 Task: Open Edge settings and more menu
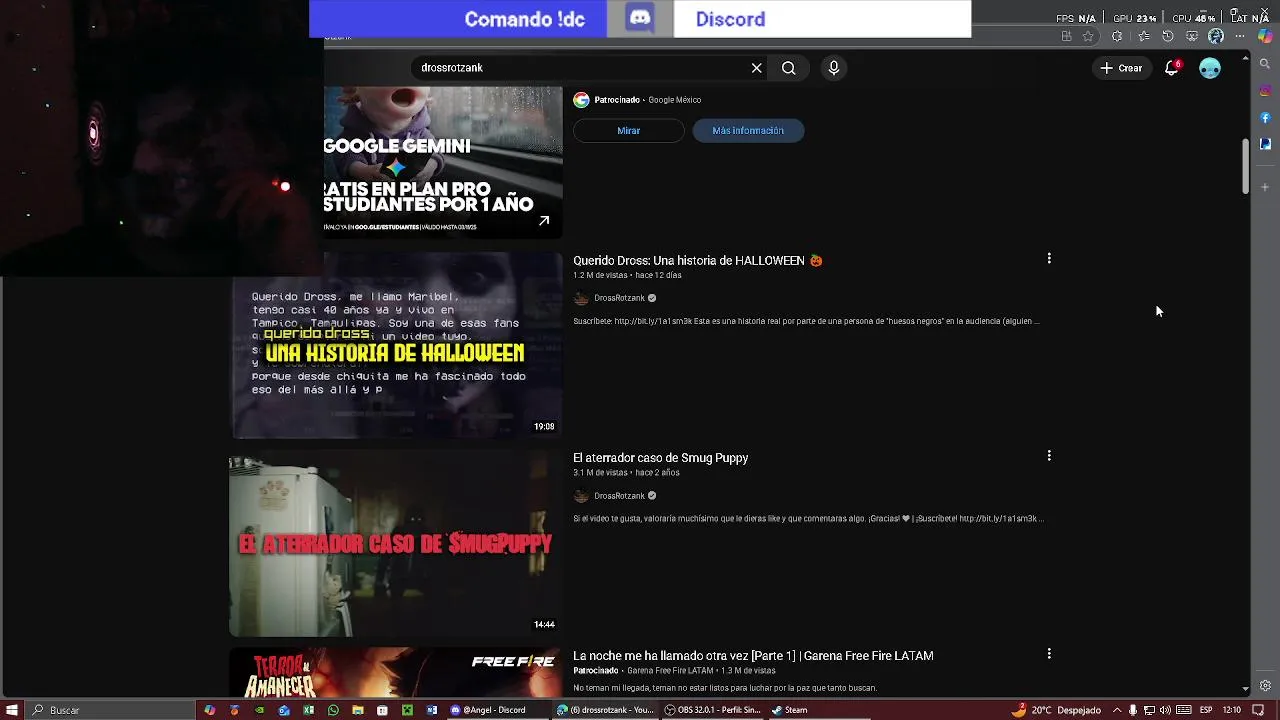[x=1240, y=36]
